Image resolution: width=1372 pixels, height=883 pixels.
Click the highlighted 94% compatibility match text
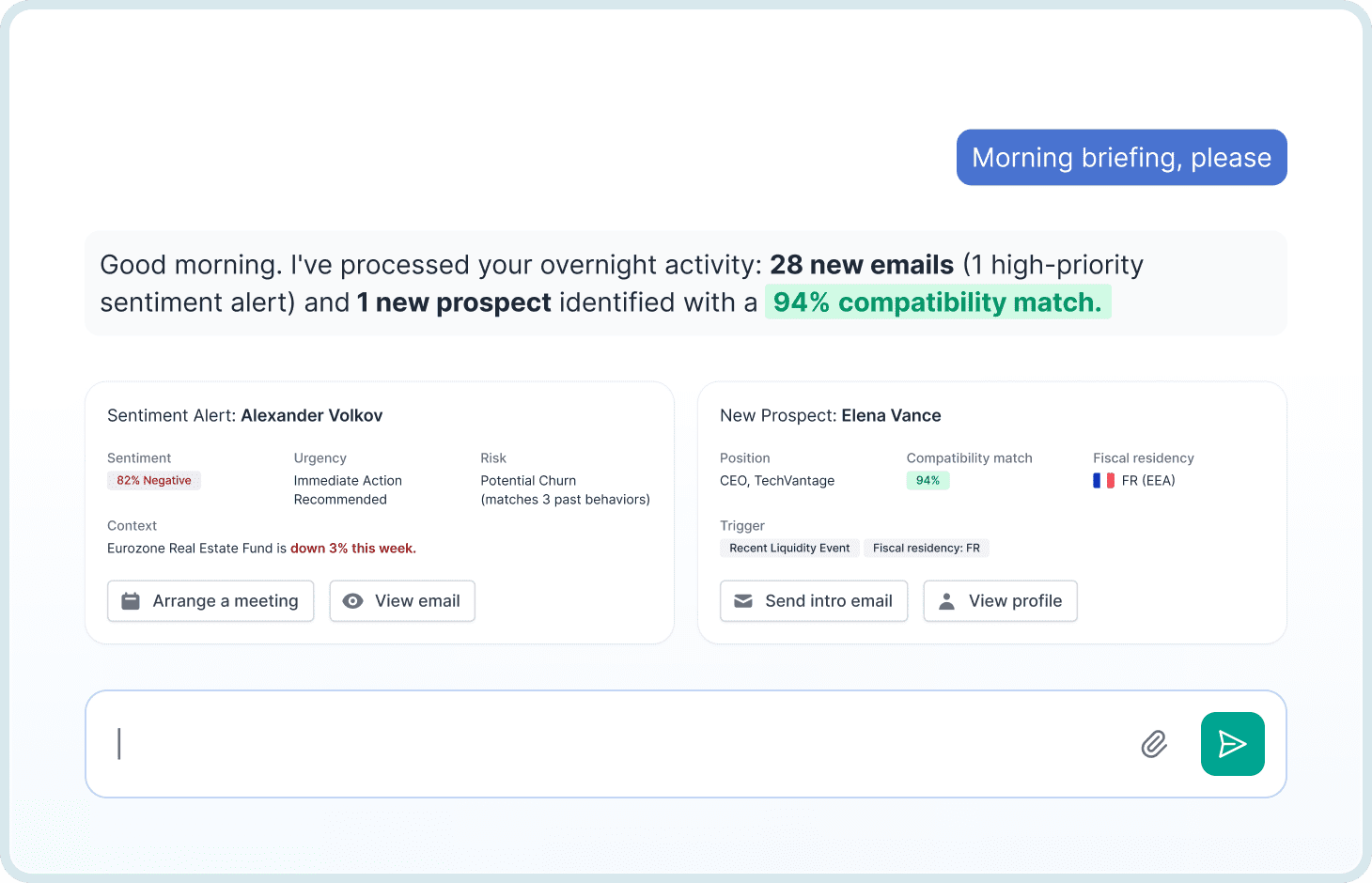coord(938,302)
